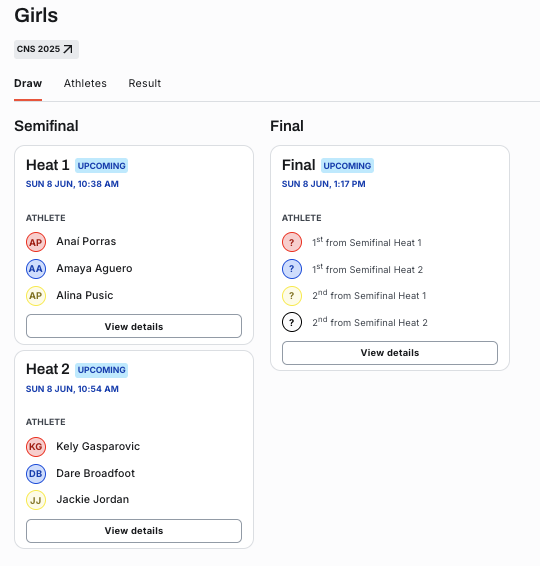Click Anai Porras red AP avatar
The image size is (540, 566).
(x=36, y=242)
